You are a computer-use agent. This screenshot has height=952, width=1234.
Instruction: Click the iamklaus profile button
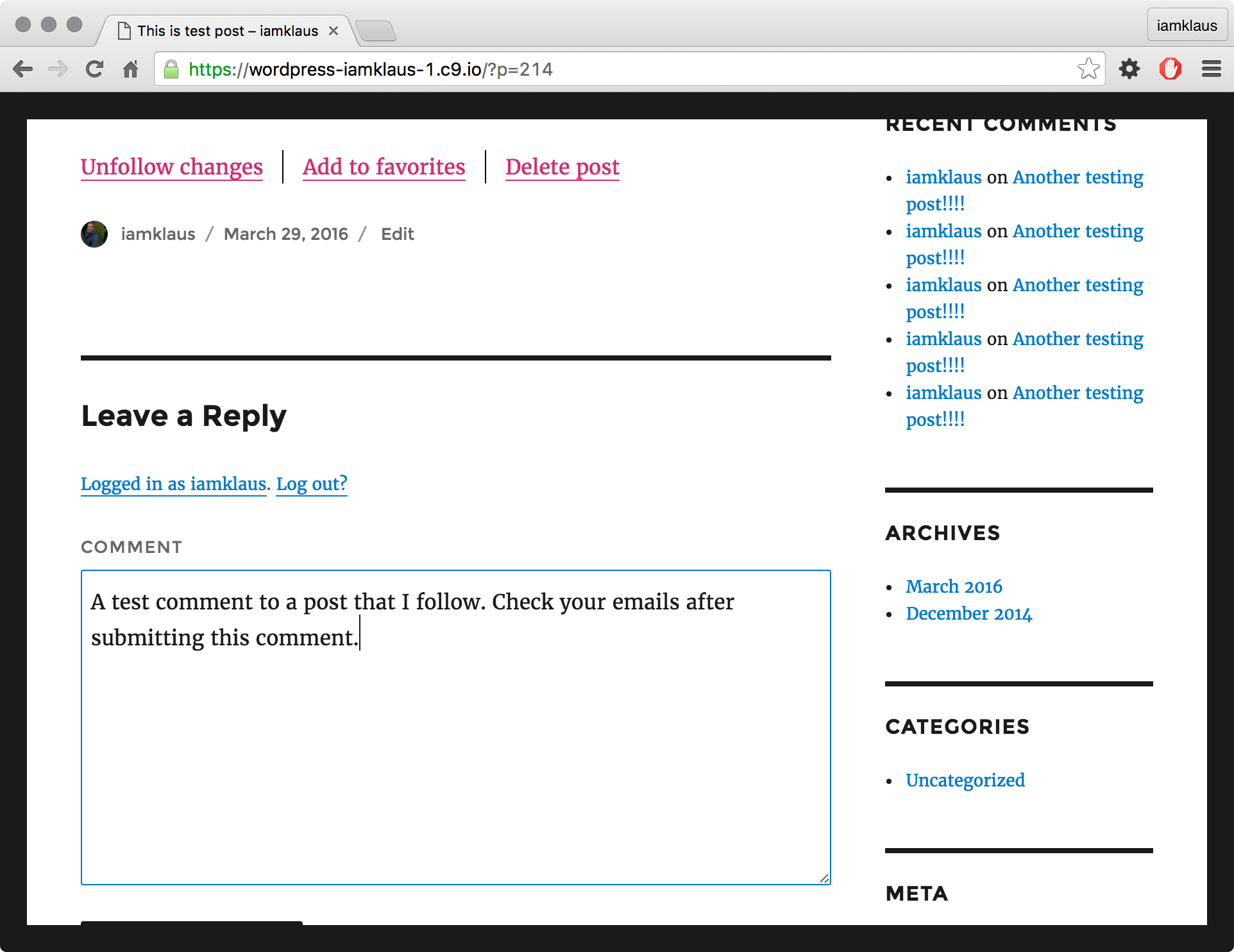pos(1186,26)
